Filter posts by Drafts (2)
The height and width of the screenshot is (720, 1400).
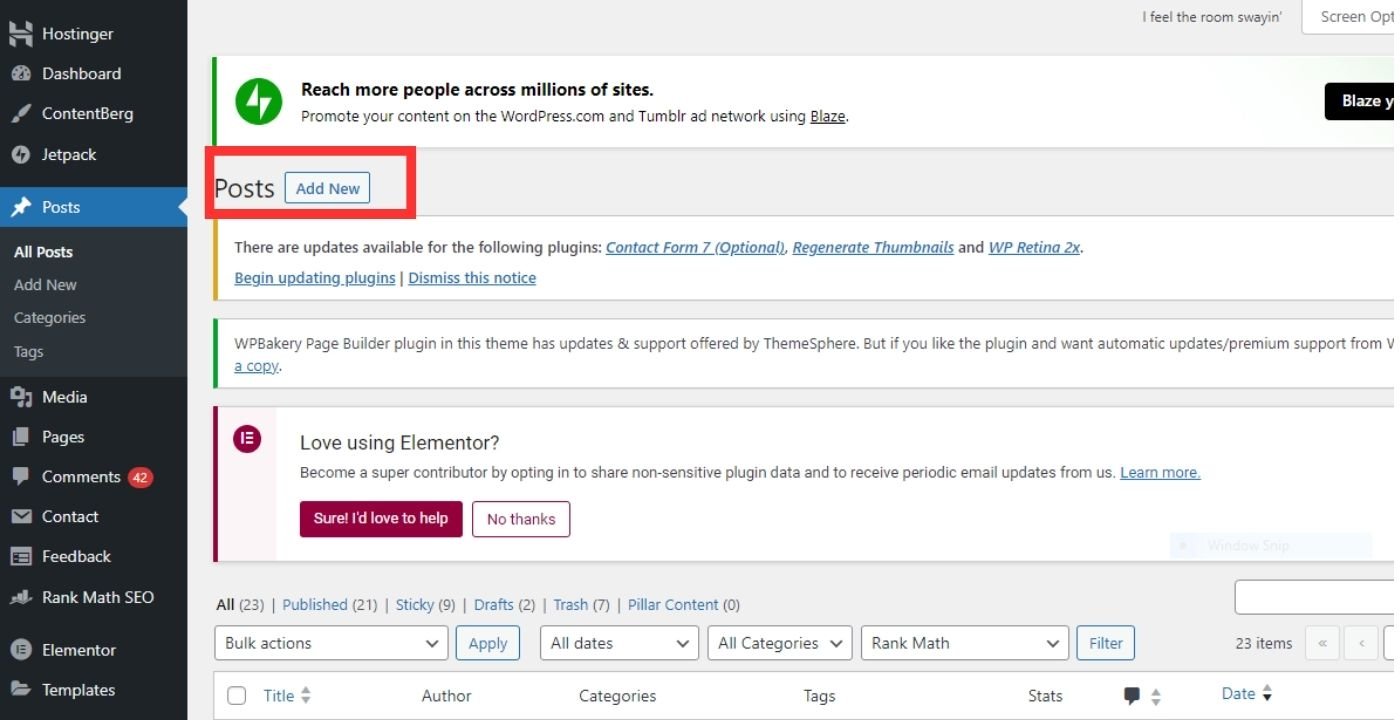(505, 605)
